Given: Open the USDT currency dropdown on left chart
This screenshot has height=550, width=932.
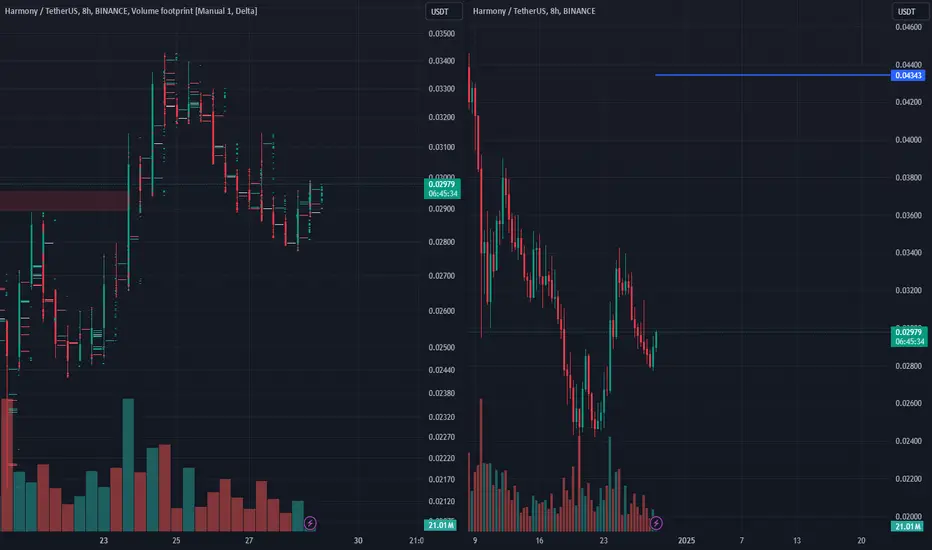Looking at the screenshot, I should [x=441, y=12].
